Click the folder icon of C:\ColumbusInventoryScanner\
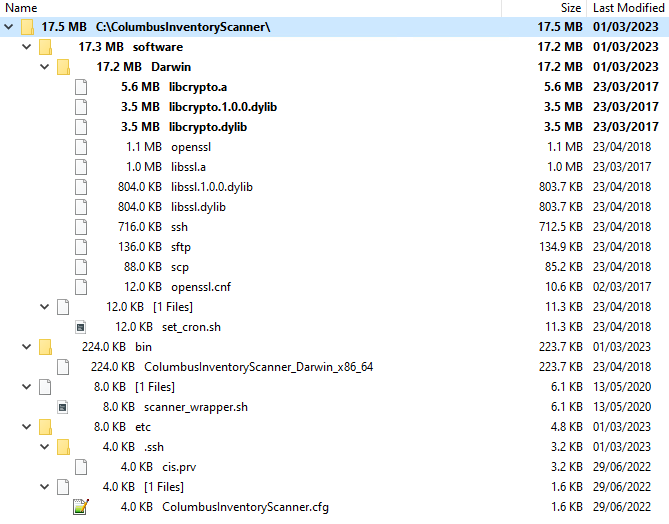 [28, 27]
